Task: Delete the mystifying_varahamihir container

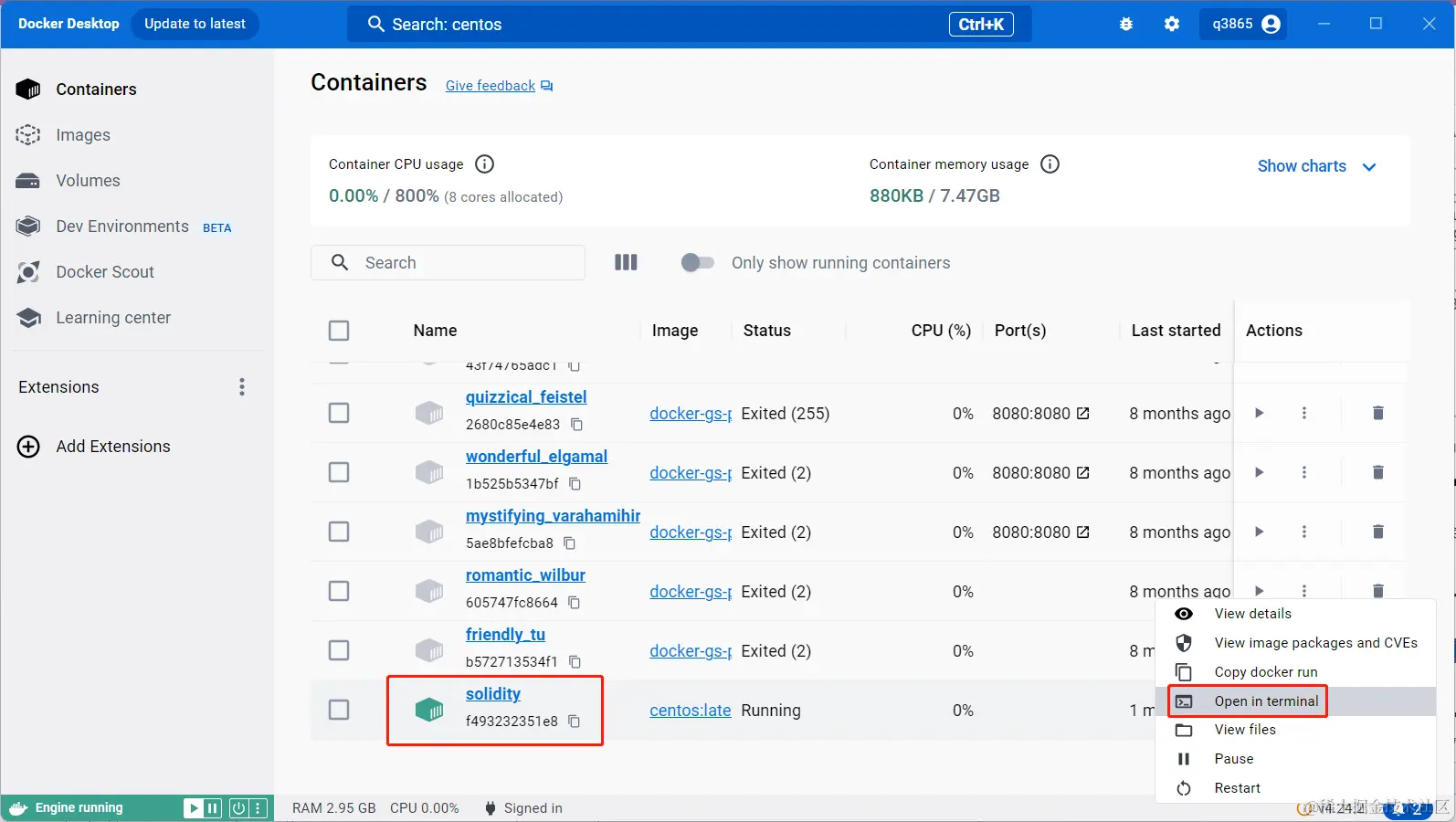Action: click(x=1378, y=532)
